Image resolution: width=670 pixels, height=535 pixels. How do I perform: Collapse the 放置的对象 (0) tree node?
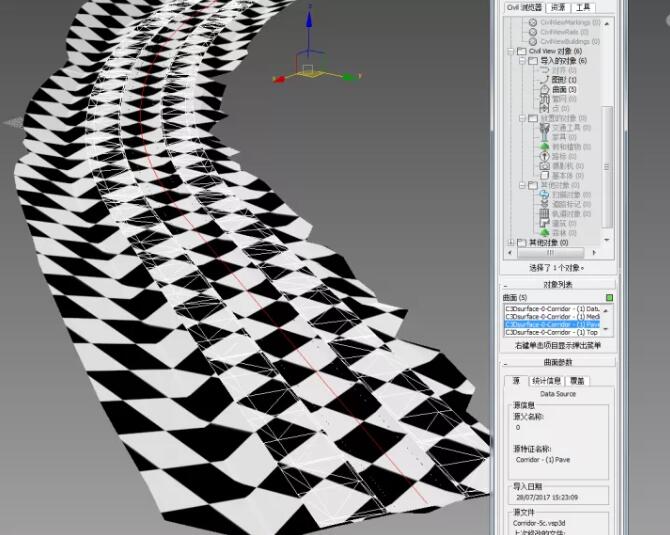coord(522,118)
